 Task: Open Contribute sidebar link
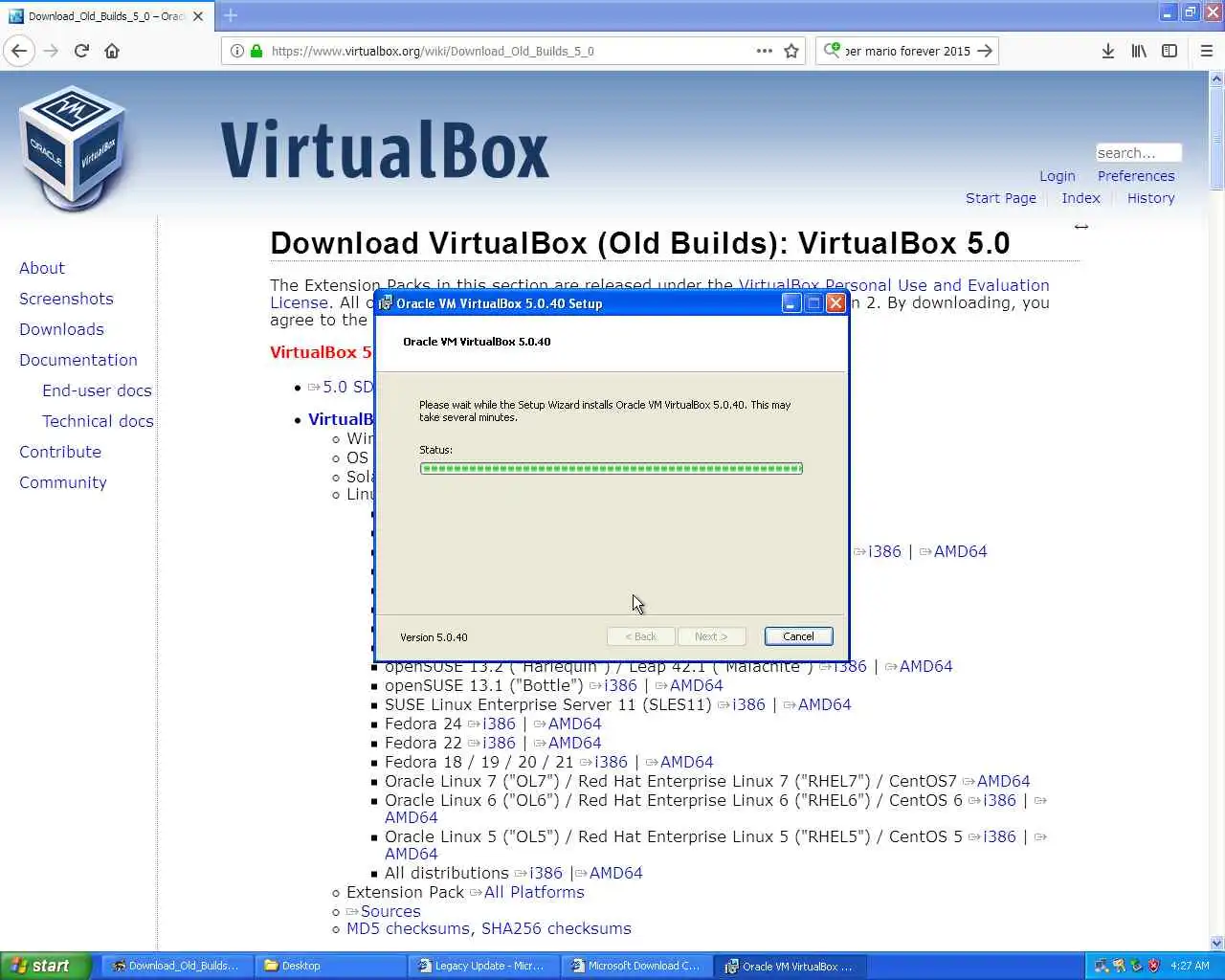pyautogui.click(x=60, y=452)
